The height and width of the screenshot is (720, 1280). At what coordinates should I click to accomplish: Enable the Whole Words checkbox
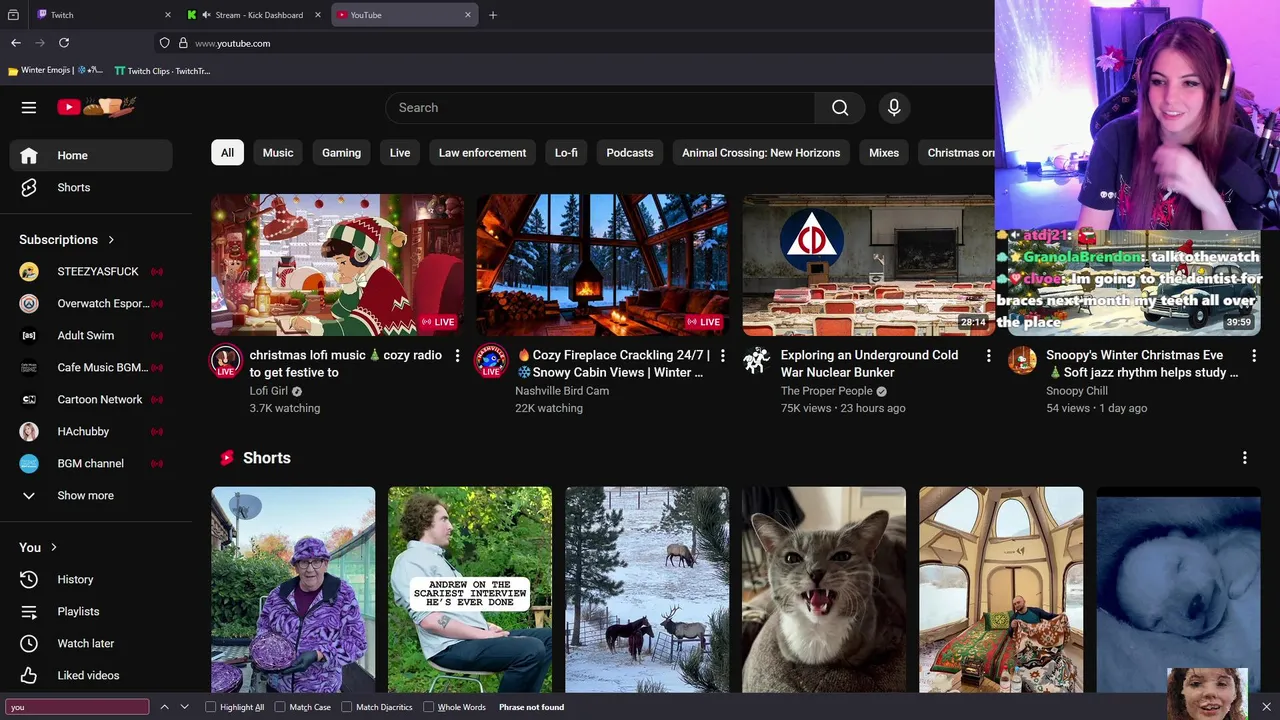428,707
